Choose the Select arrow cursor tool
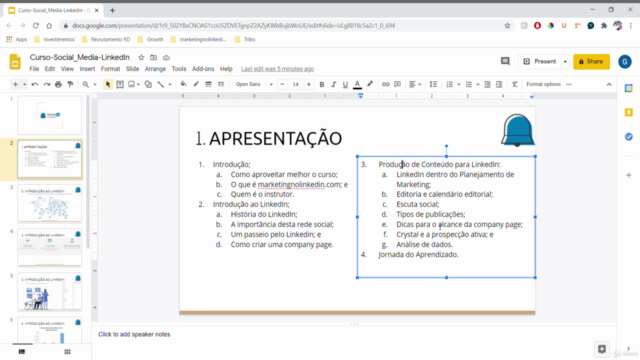This screenshot has height=360, width=640. [108, 84]
